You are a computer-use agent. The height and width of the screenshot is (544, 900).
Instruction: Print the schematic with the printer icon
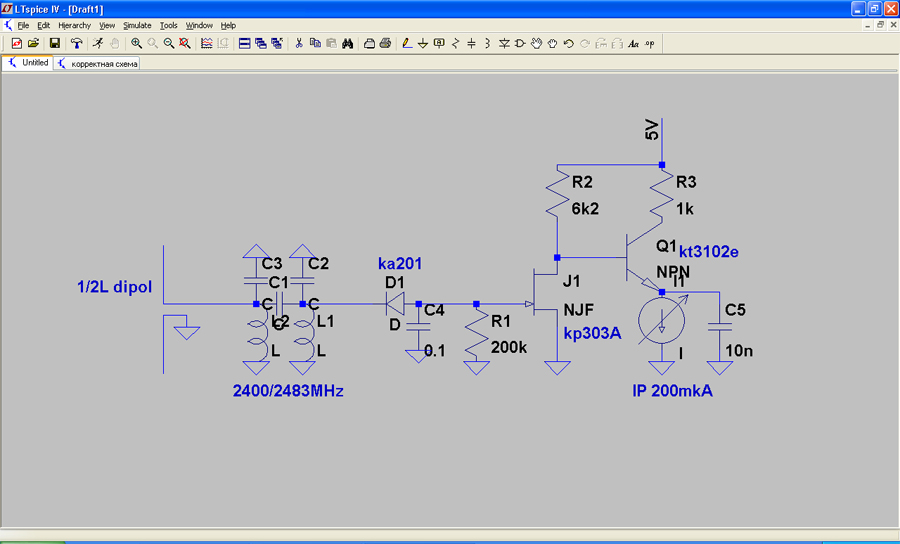[x=385, y=44]
